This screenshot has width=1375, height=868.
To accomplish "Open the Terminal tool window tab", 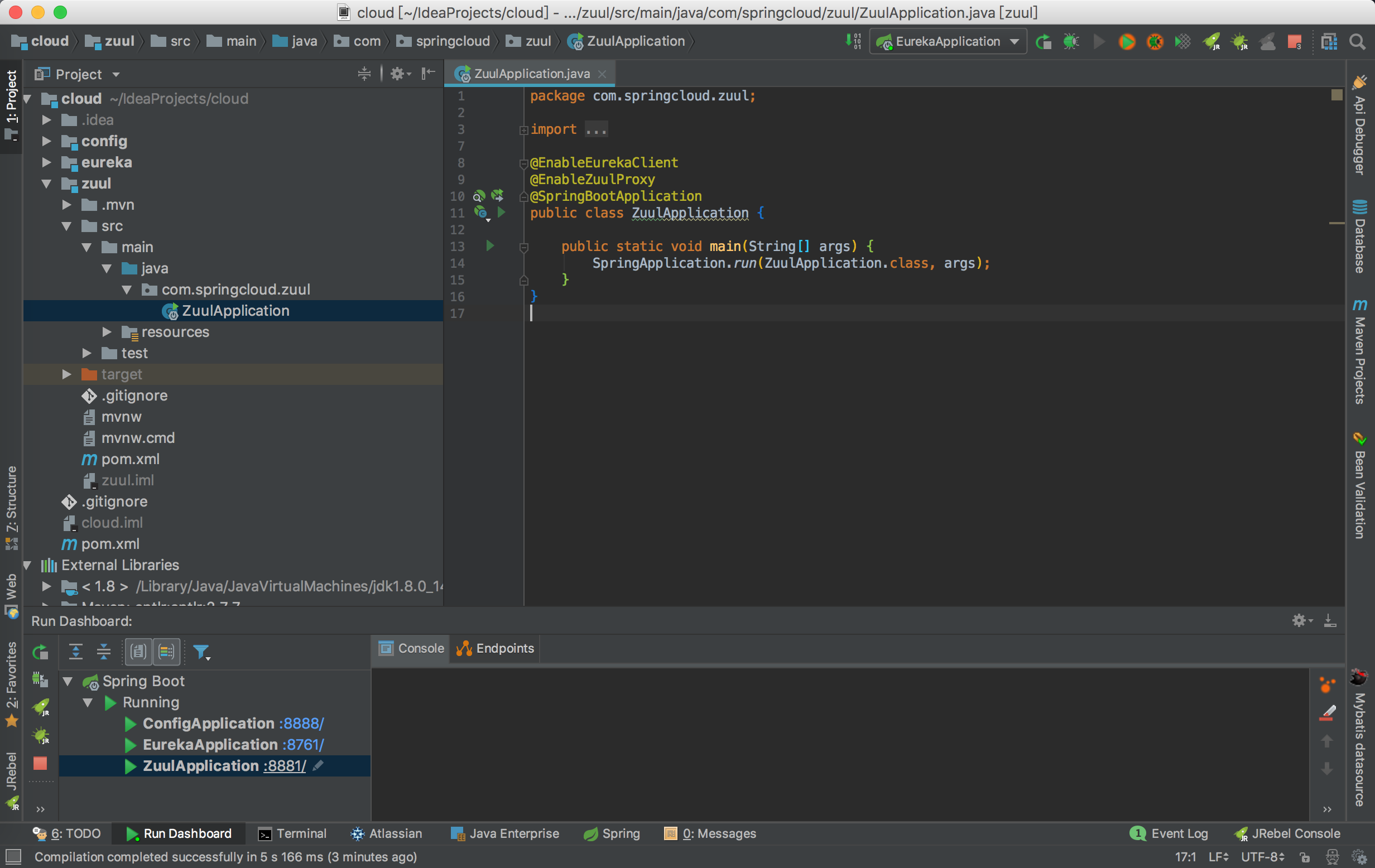I will click(x=292, y=834).
